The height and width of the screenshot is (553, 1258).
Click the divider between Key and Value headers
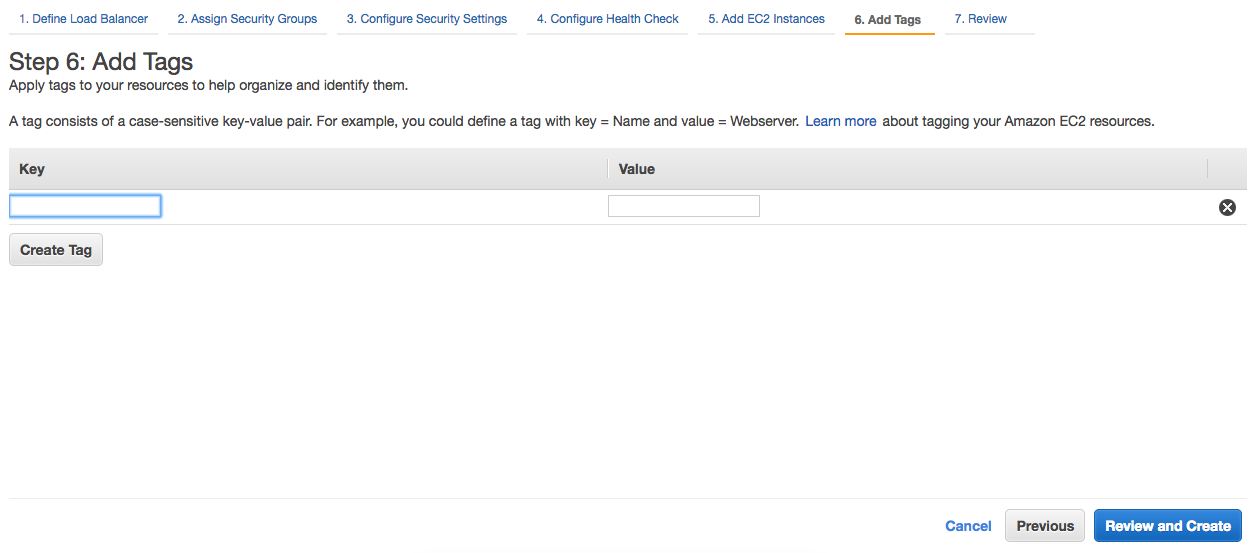pyautogui.click(x=608, y=169)
